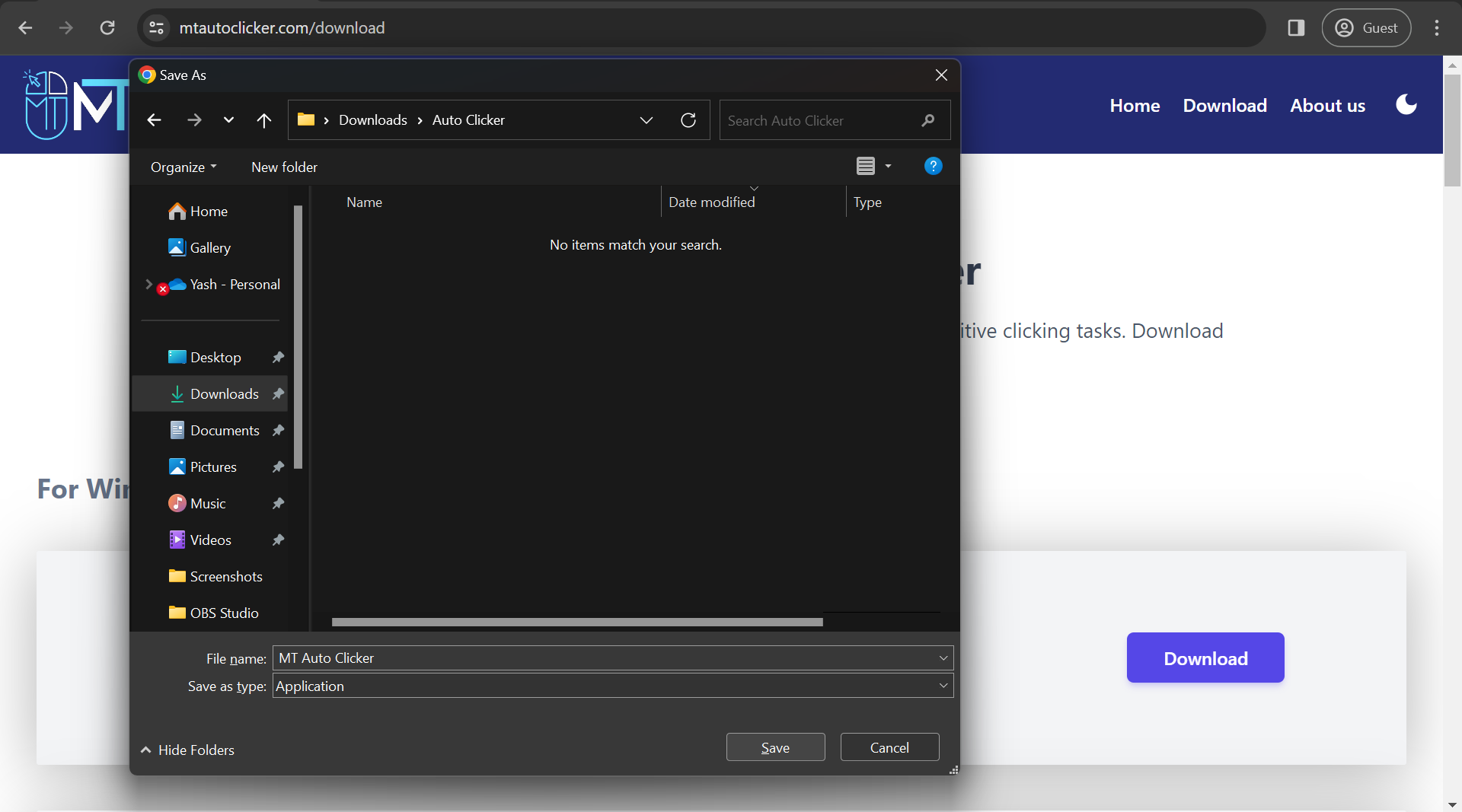Click pin icon next to Music
This screenshot has width=1462, height=812.
click(x=278, y=504)
